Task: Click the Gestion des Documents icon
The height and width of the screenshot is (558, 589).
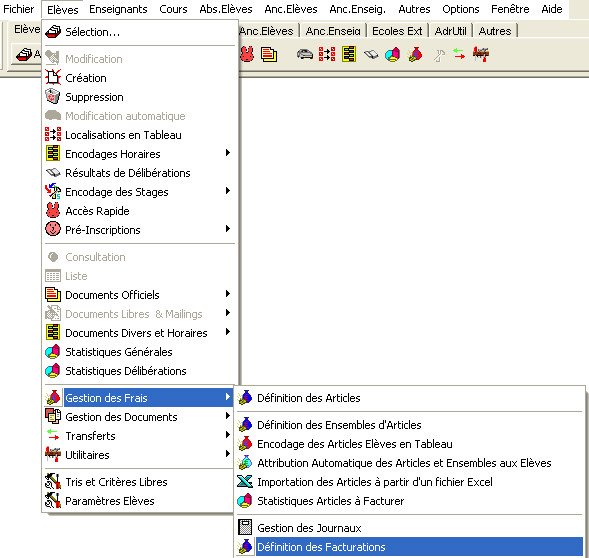Action: tap(53, 416)
